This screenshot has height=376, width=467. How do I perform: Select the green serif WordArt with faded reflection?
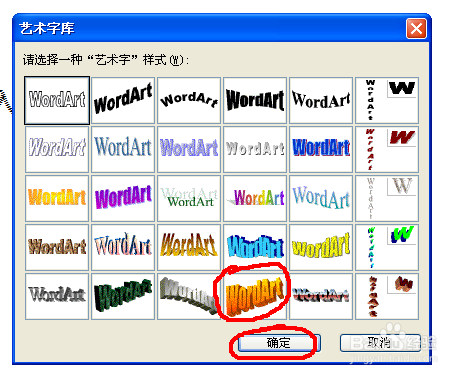coord(189,198)
